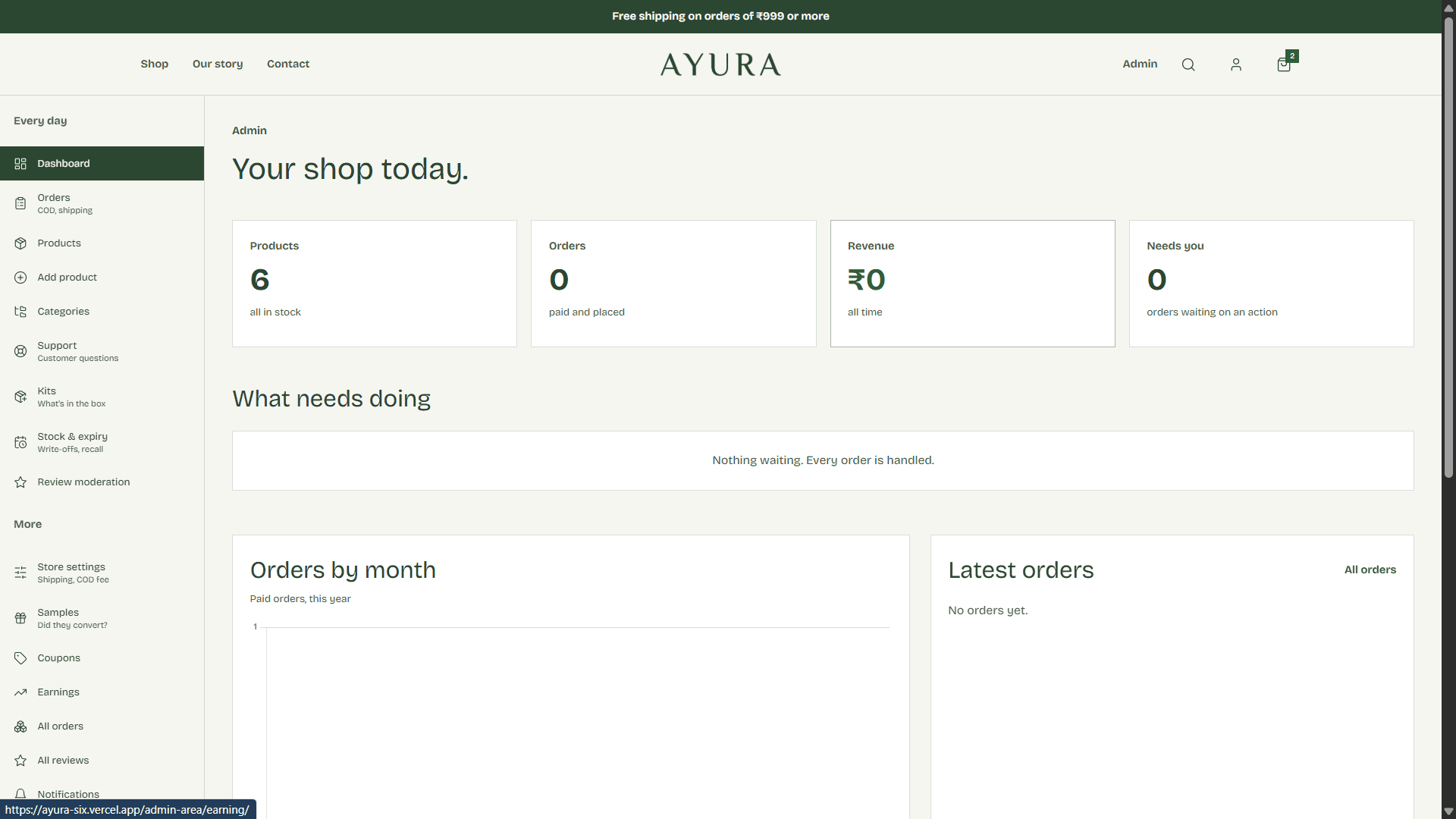Open the search icon in header

[x=1188, y=64]
